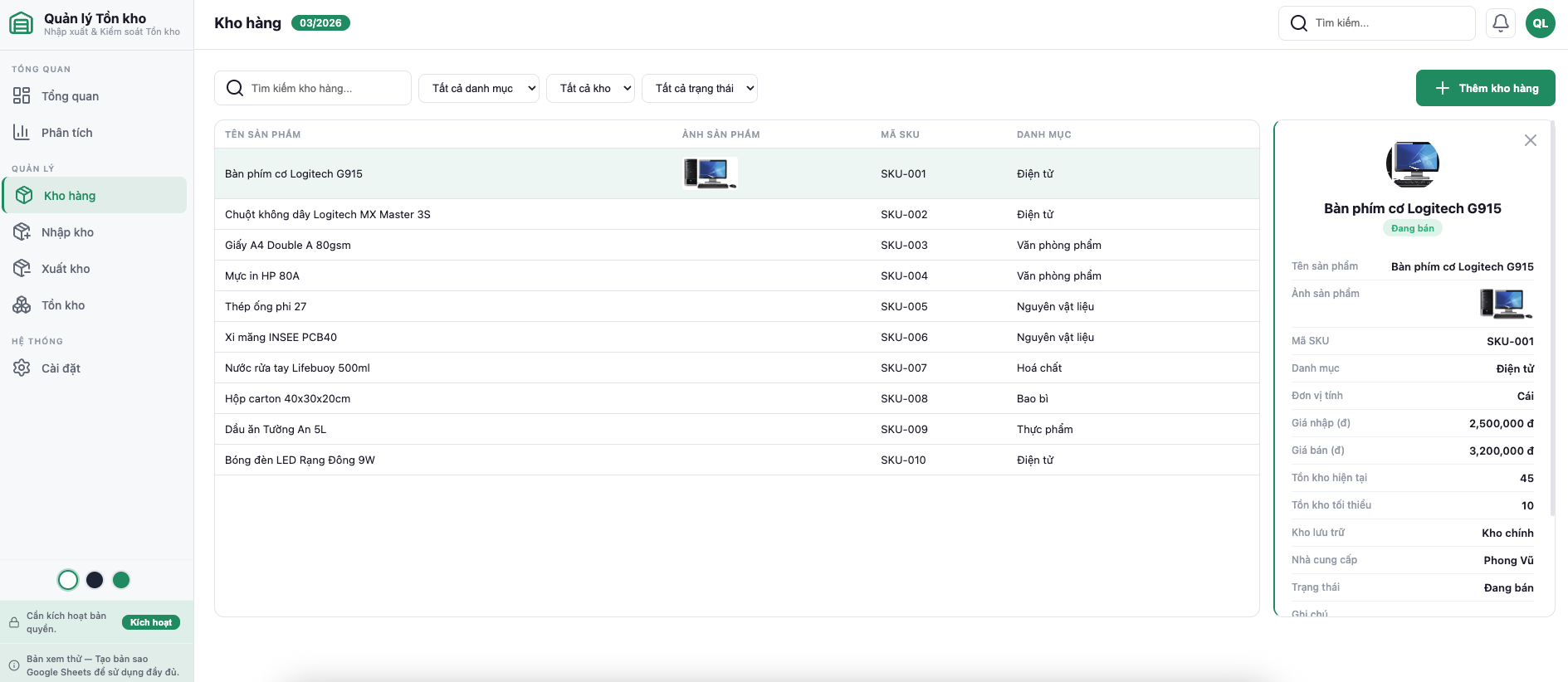The height and width of the screenshot is (682, 1568).
Task: Expand the Tất cả danh mục dropdown
Action: pyautogui.click(x=479, y=89)
